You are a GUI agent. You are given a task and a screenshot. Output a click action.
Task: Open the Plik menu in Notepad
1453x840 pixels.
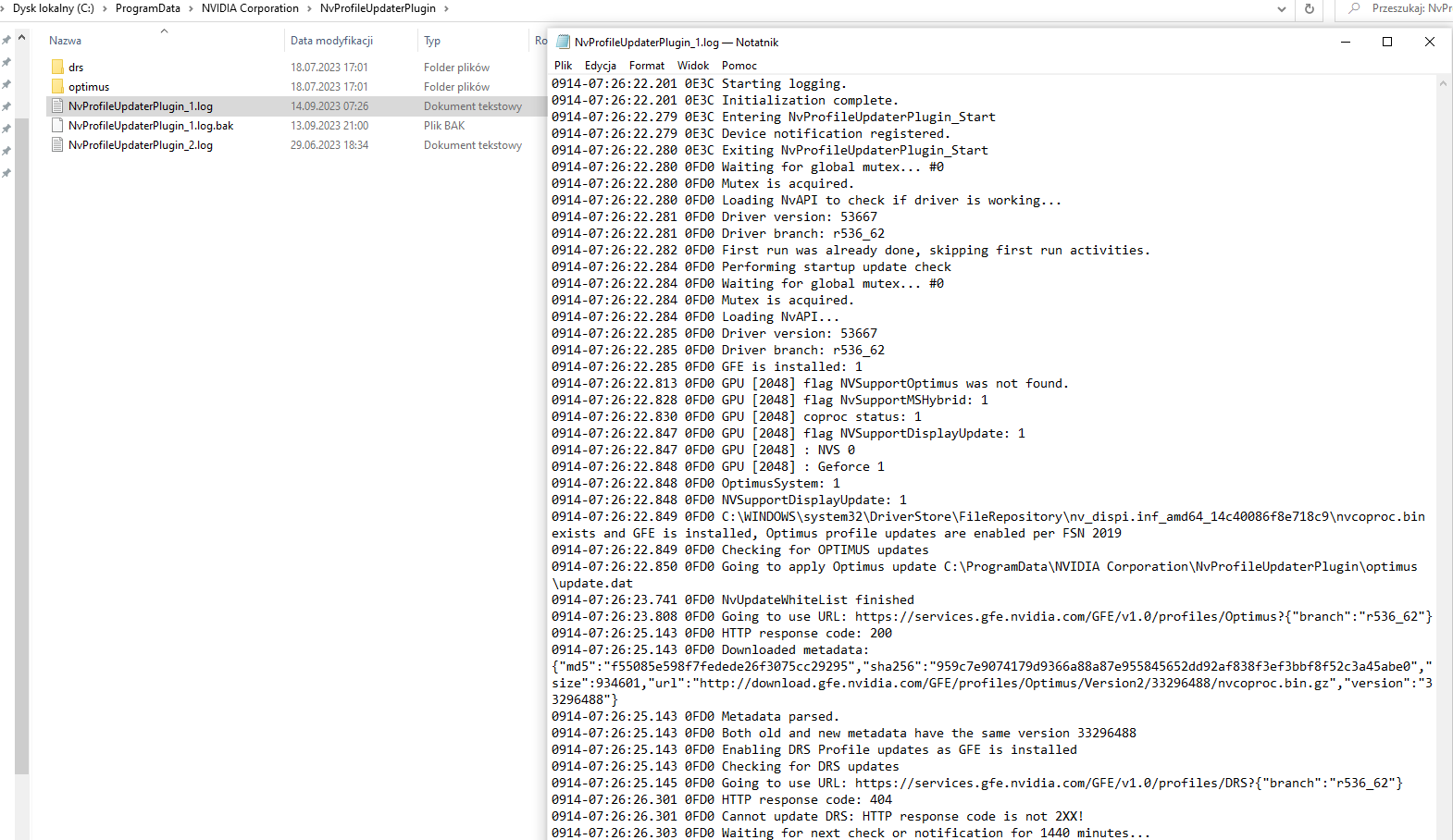tap(563, 66)
